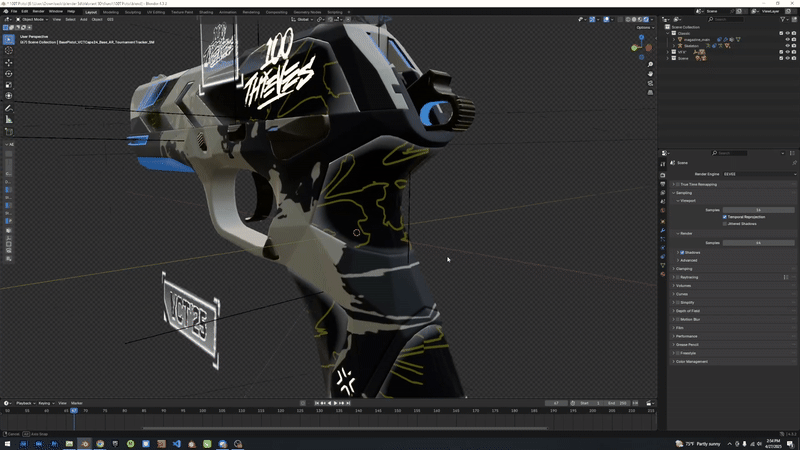Click the viewport pan hand icon
This screenshot has height=450, width=800.
[x=650, y=74]
